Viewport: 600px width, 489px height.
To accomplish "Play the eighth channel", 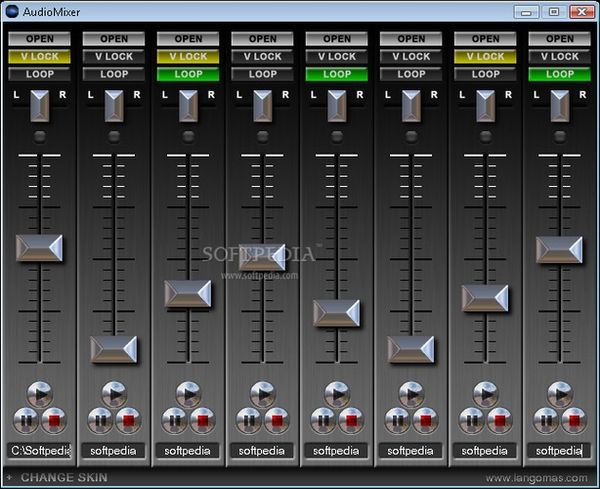I will 560,394.
